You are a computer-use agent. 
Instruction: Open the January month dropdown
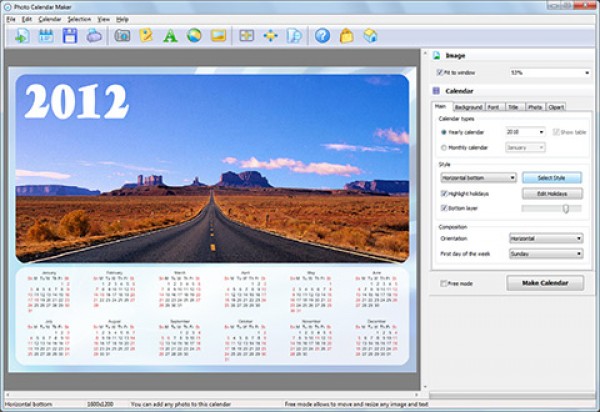(525, 147)
